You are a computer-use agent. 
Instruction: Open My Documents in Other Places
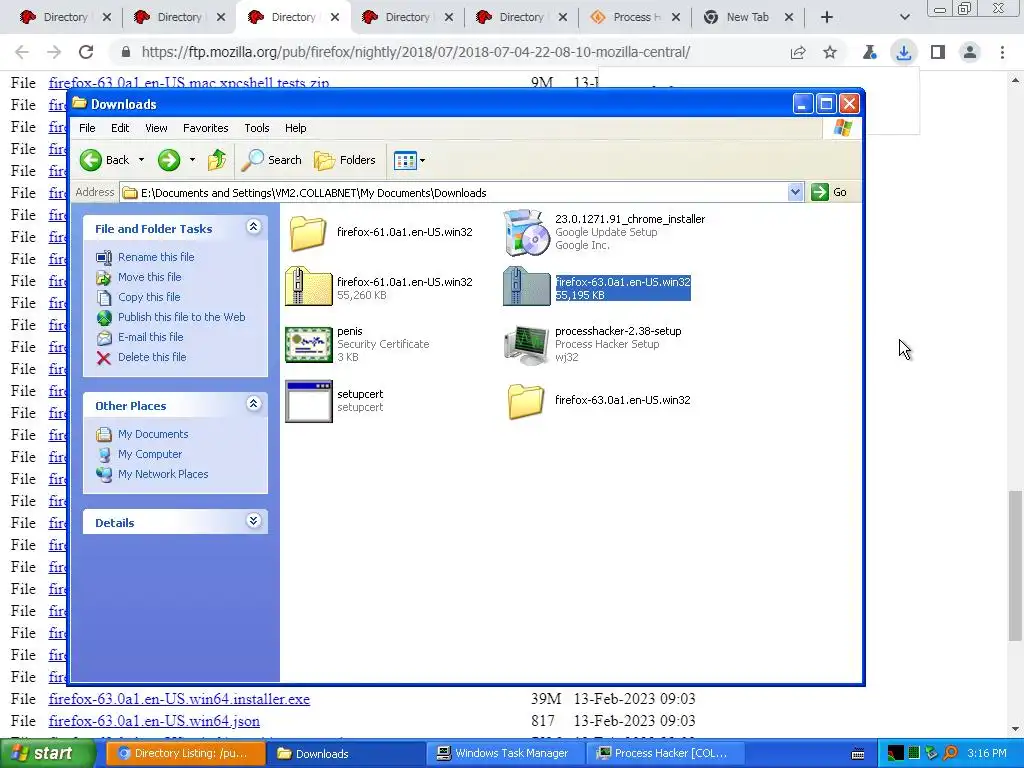coord(153,434)
